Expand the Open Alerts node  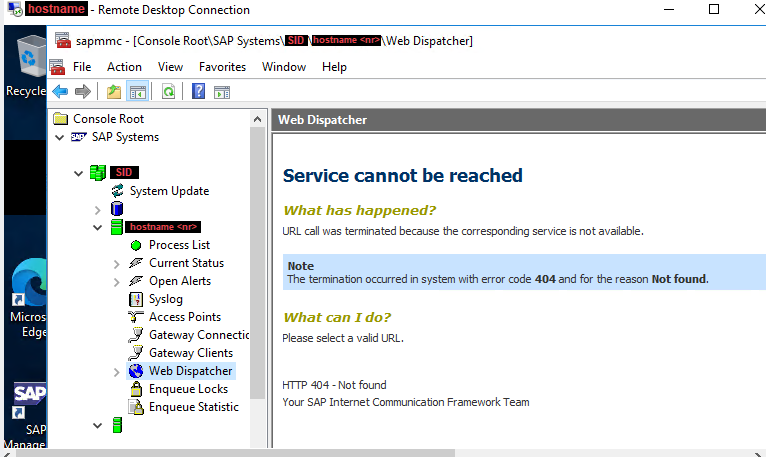tap(116, 283)
